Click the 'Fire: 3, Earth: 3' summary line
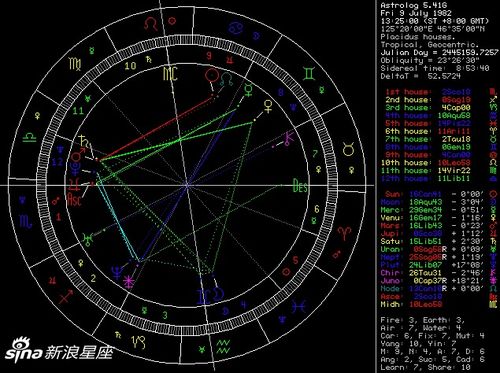The height and width of the screenshot is (373, 500). click(x=423, y=320)
